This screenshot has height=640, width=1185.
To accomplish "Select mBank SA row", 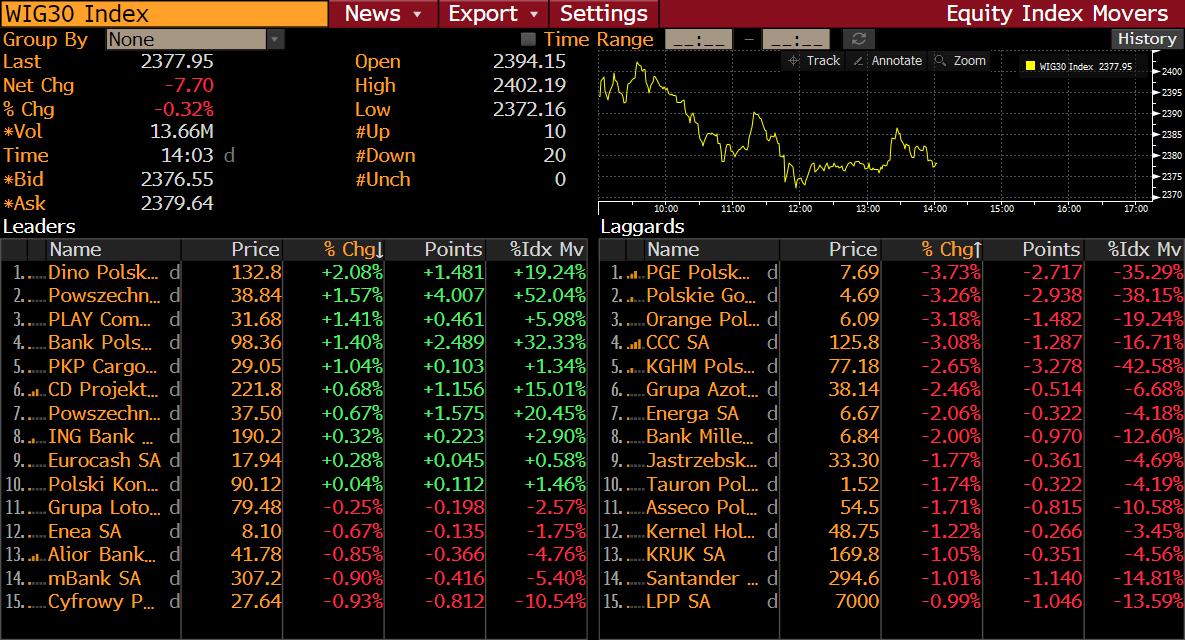I will click(294, 579).
